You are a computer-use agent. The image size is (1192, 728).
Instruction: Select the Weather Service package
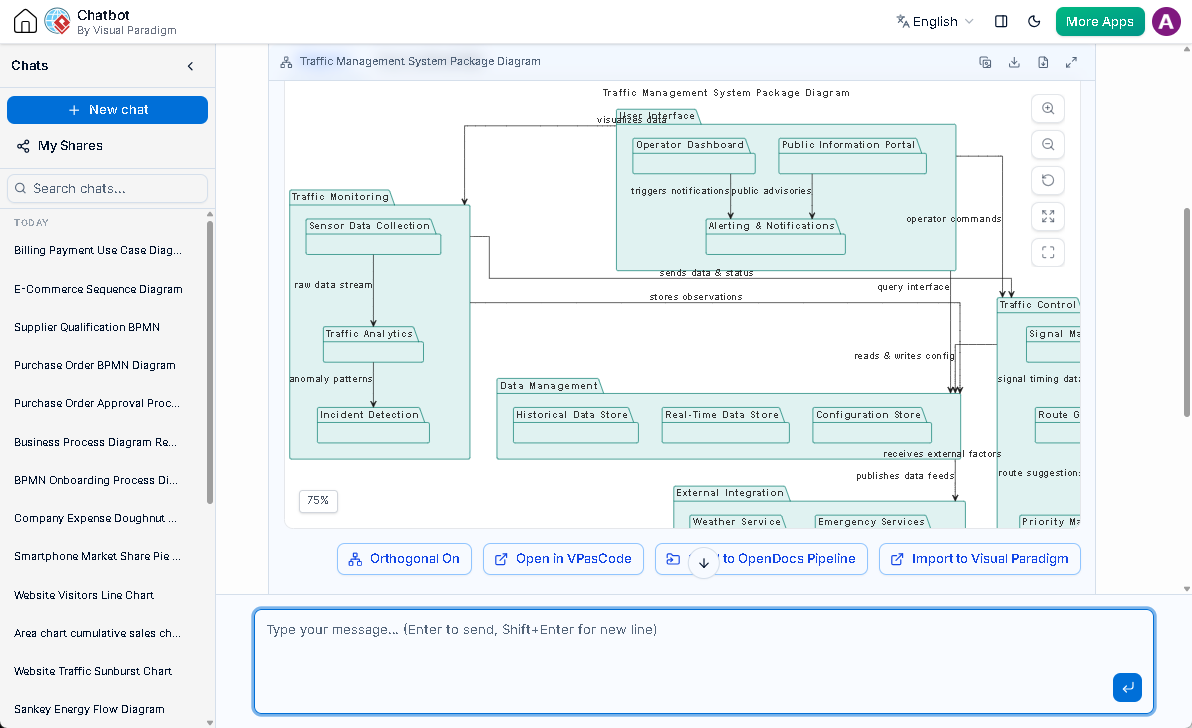(x=737, y=521)
